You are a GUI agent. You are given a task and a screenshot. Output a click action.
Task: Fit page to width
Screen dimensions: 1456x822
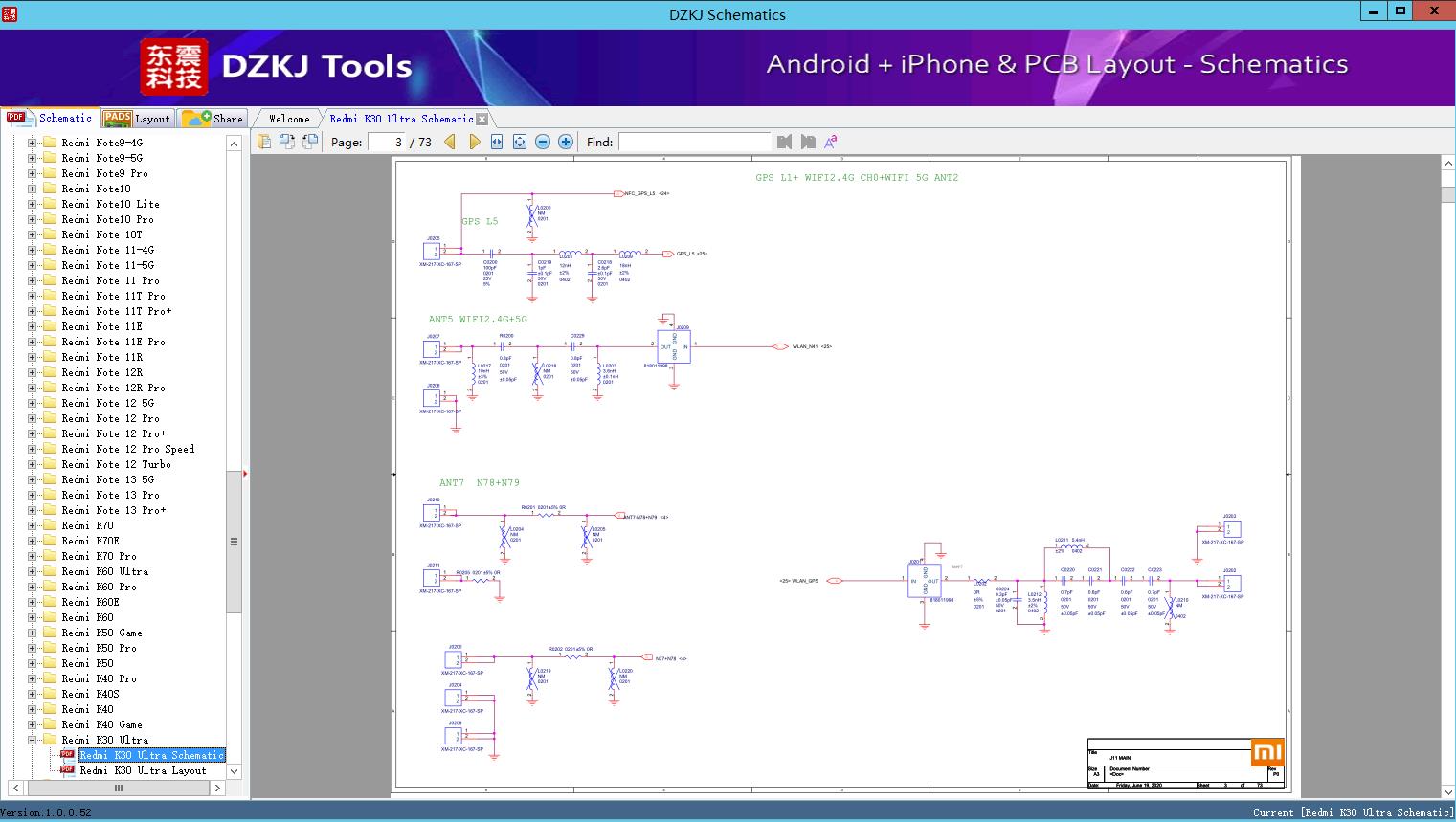497,142
